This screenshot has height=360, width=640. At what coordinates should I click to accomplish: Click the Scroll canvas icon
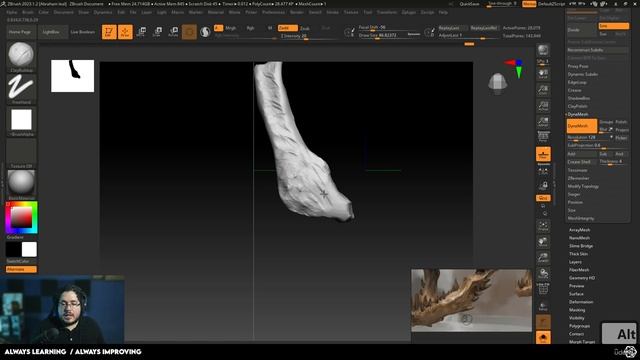[543, 73]
